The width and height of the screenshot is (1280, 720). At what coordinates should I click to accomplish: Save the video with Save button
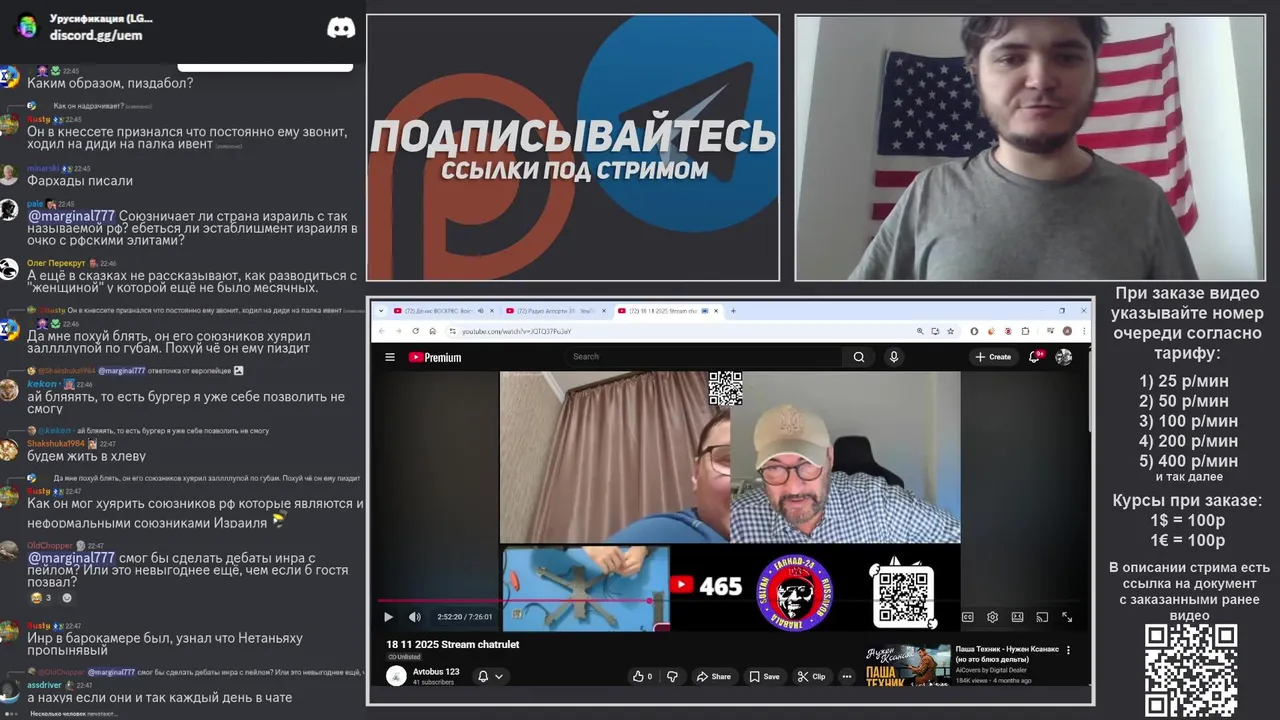pyautogui.click(x=765, y=676)
